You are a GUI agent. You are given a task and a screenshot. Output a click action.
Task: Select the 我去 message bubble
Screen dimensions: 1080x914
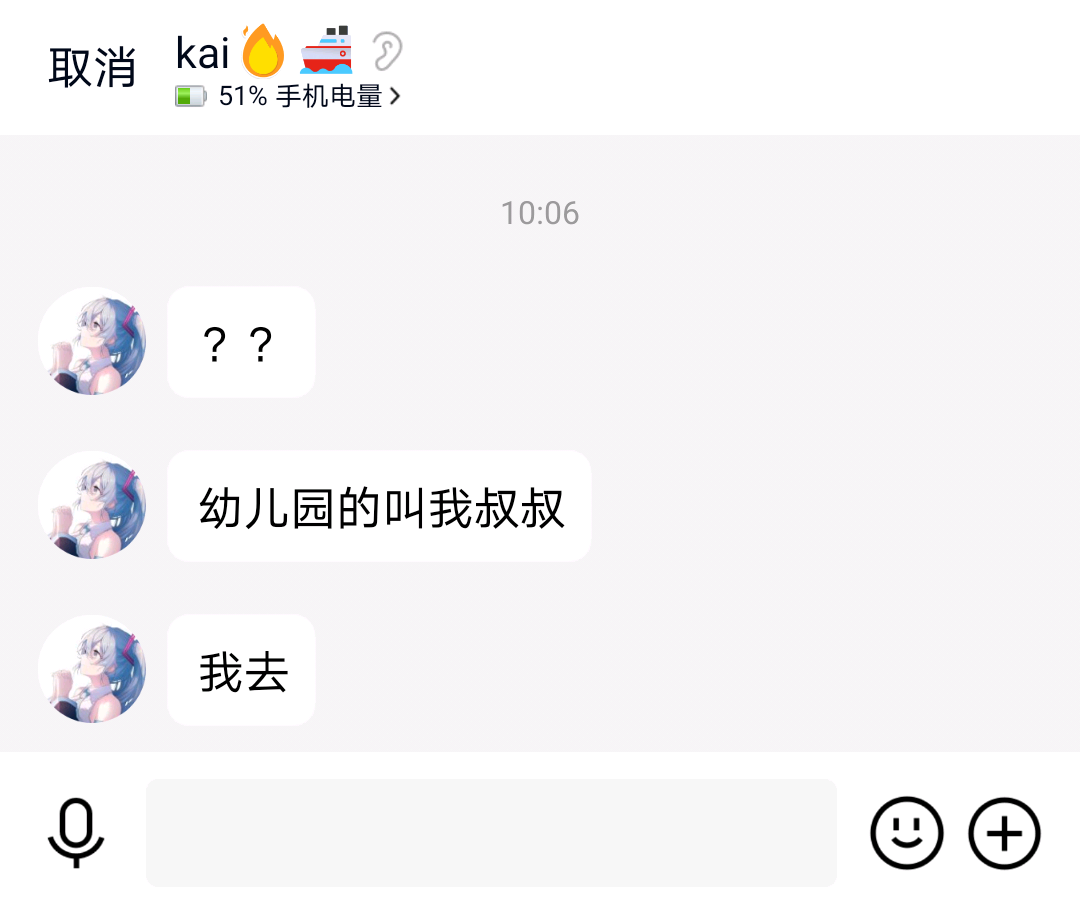(241, 670)
